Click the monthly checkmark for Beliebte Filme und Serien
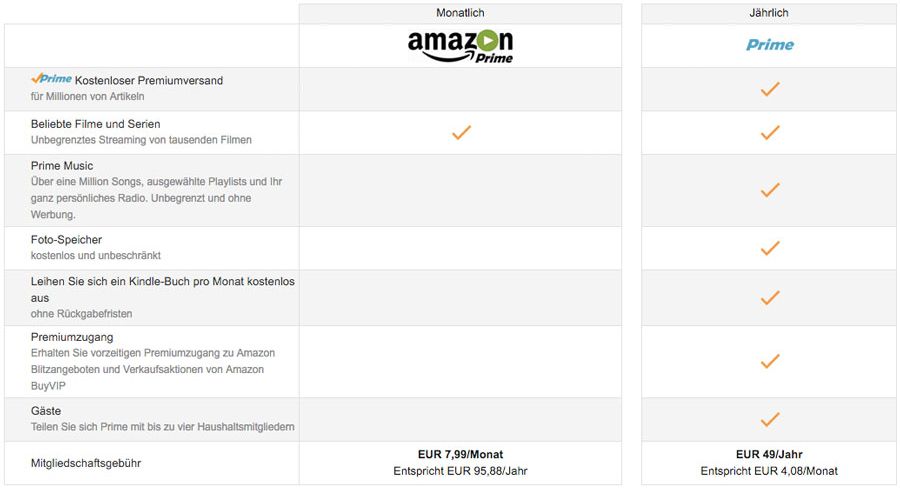Viewport: 900px width, 488px height. 461,133
